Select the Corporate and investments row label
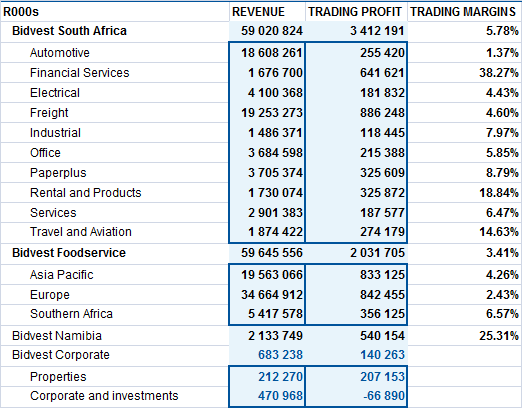 point(104,396)
